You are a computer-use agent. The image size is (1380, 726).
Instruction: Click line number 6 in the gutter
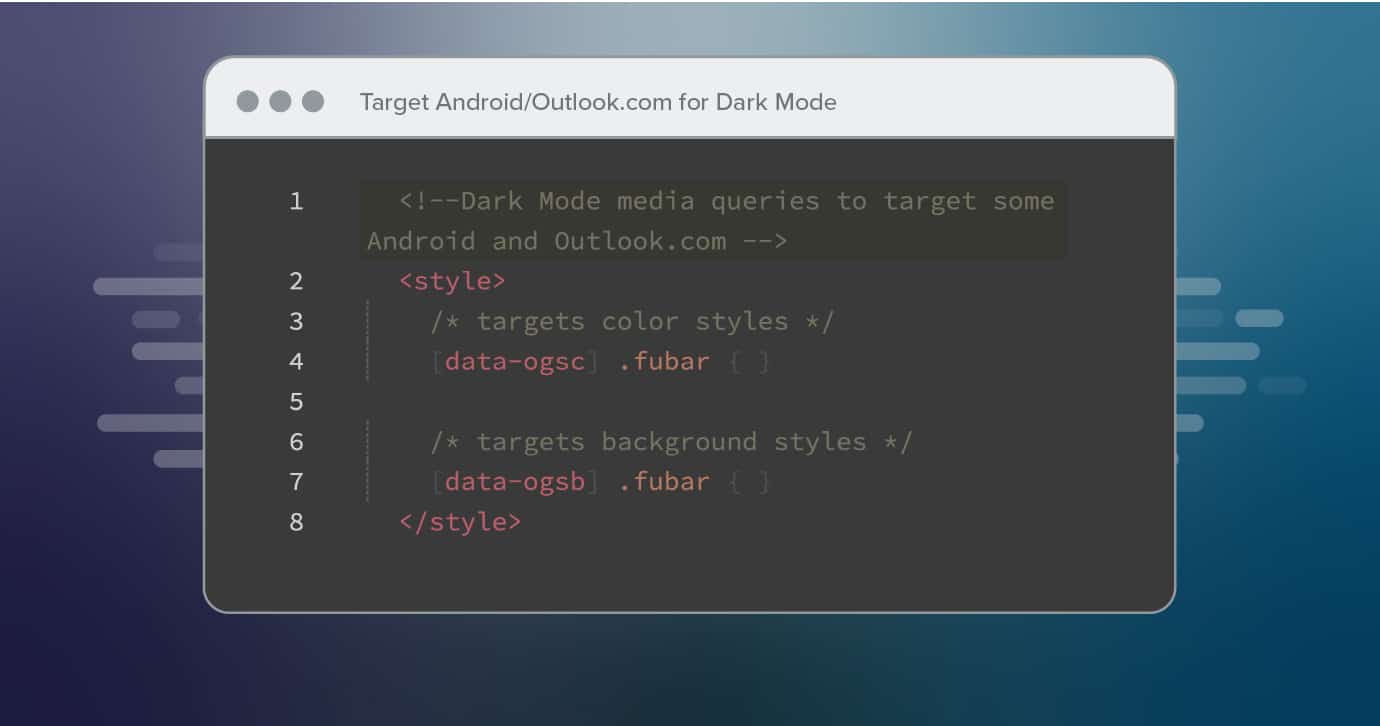point(296,441)
